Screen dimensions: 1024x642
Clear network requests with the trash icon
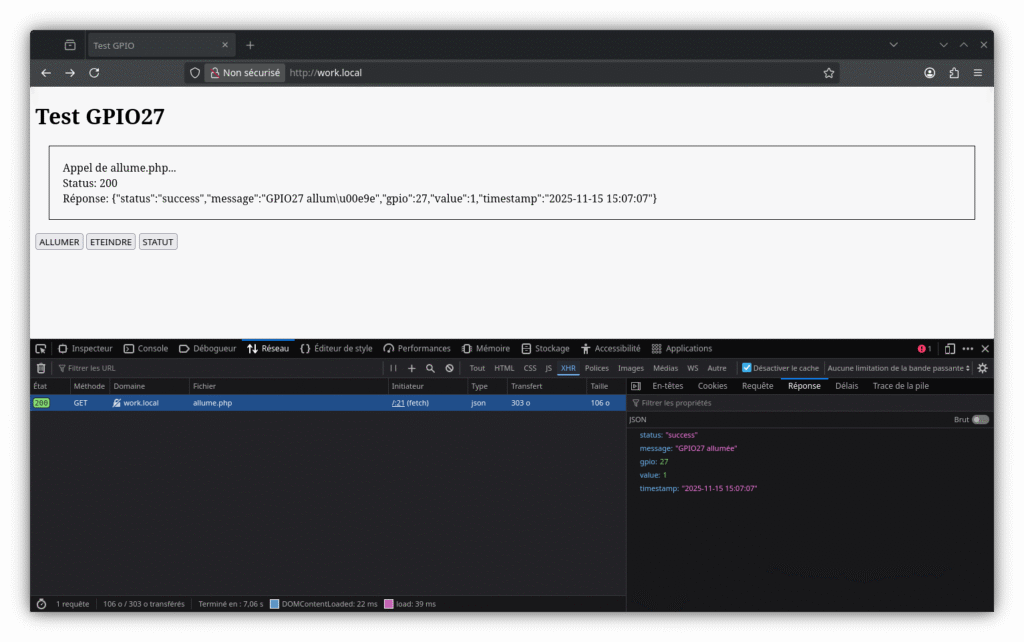pos(41,368)
